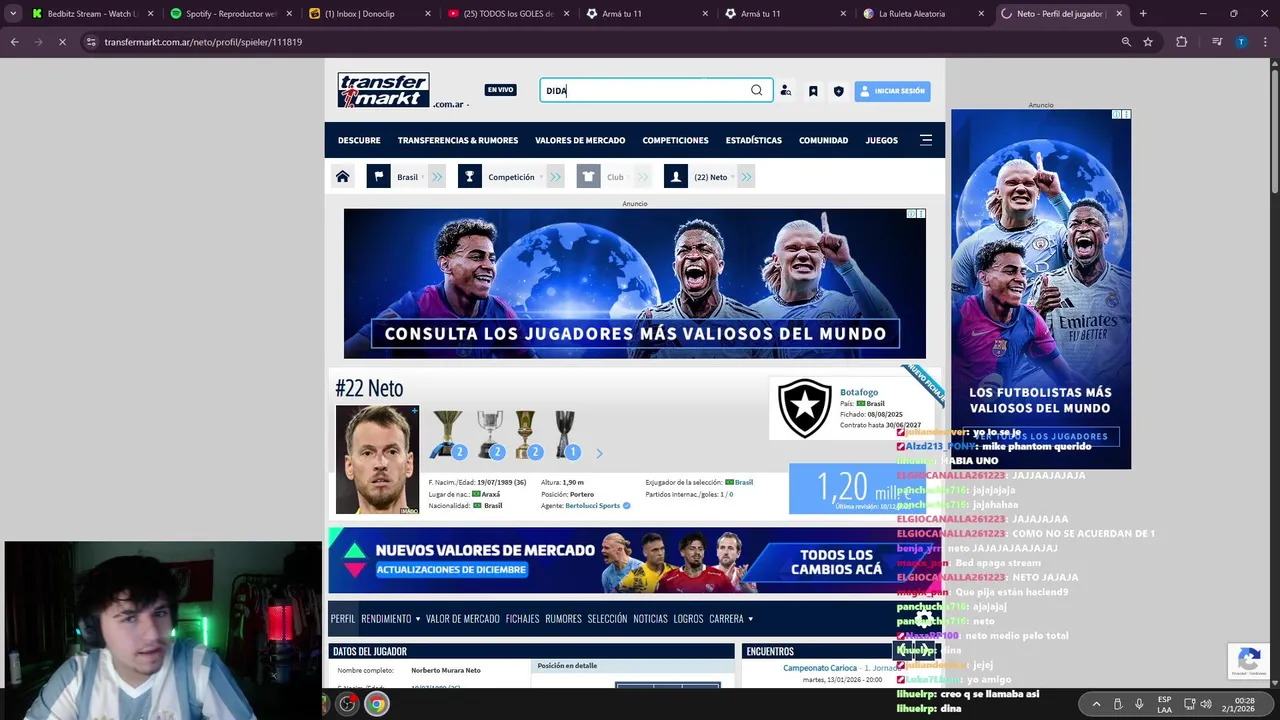Click the Transfermarkt logo
This screenshot has height=720, width=1280.
click(x=384, y=90)
